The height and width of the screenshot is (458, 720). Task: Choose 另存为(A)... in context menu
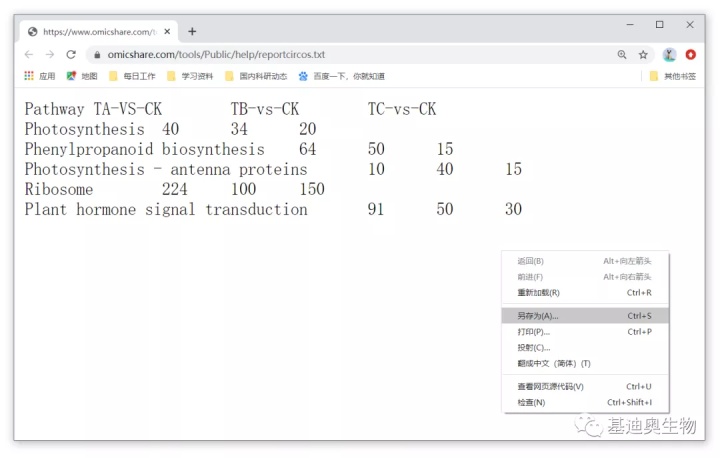click(x=585, y=316)
